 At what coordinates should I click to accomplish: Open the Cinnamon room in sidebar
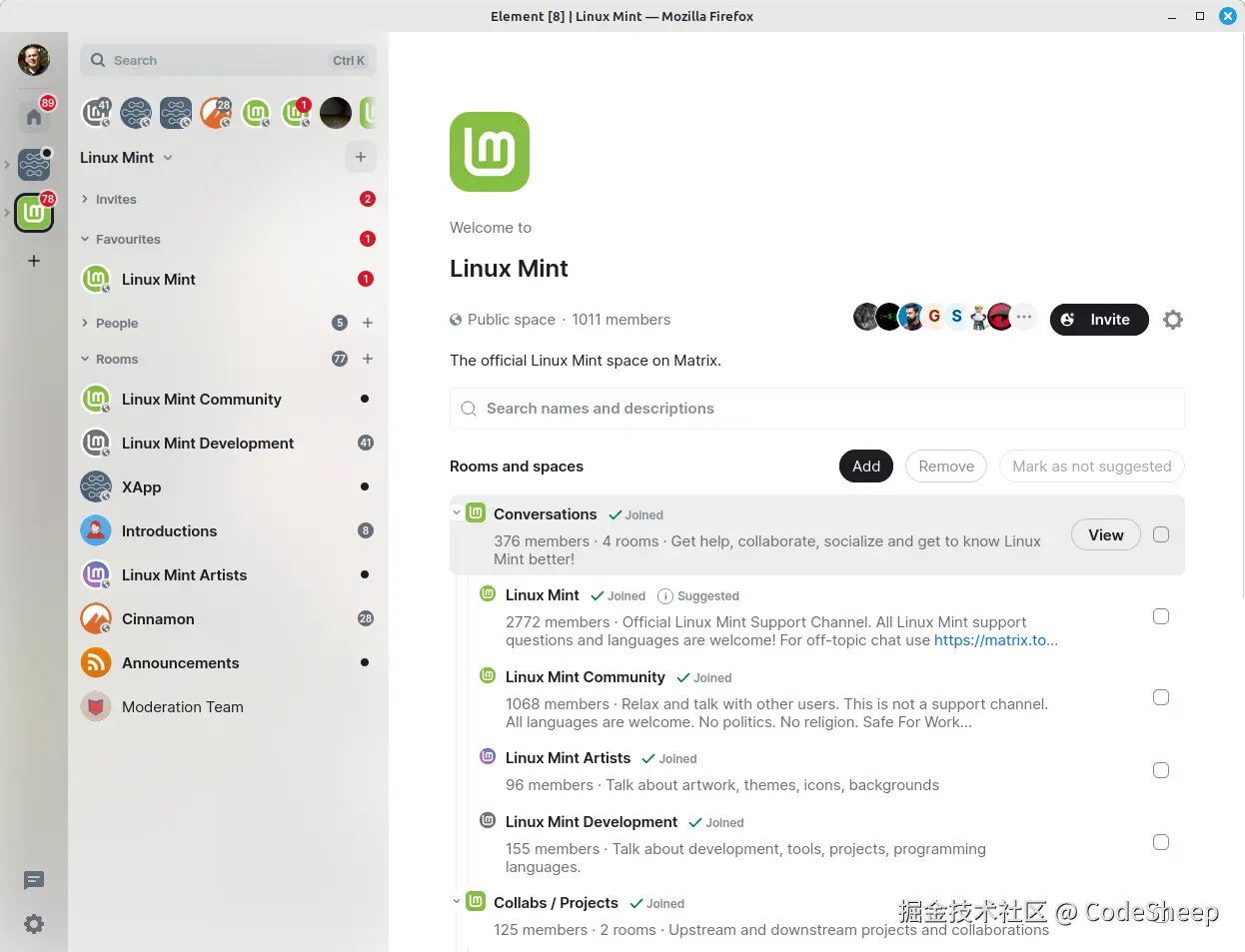pyautogui.click(x=228, y=619)
